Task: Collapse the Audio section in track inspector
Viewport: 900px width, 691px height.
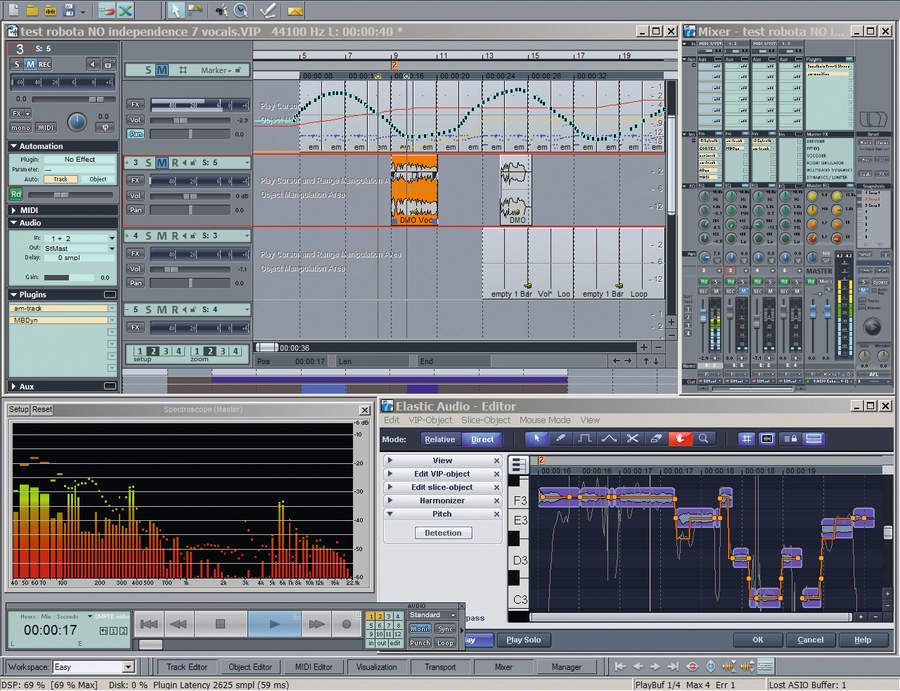Action: (x=14, y=223)
